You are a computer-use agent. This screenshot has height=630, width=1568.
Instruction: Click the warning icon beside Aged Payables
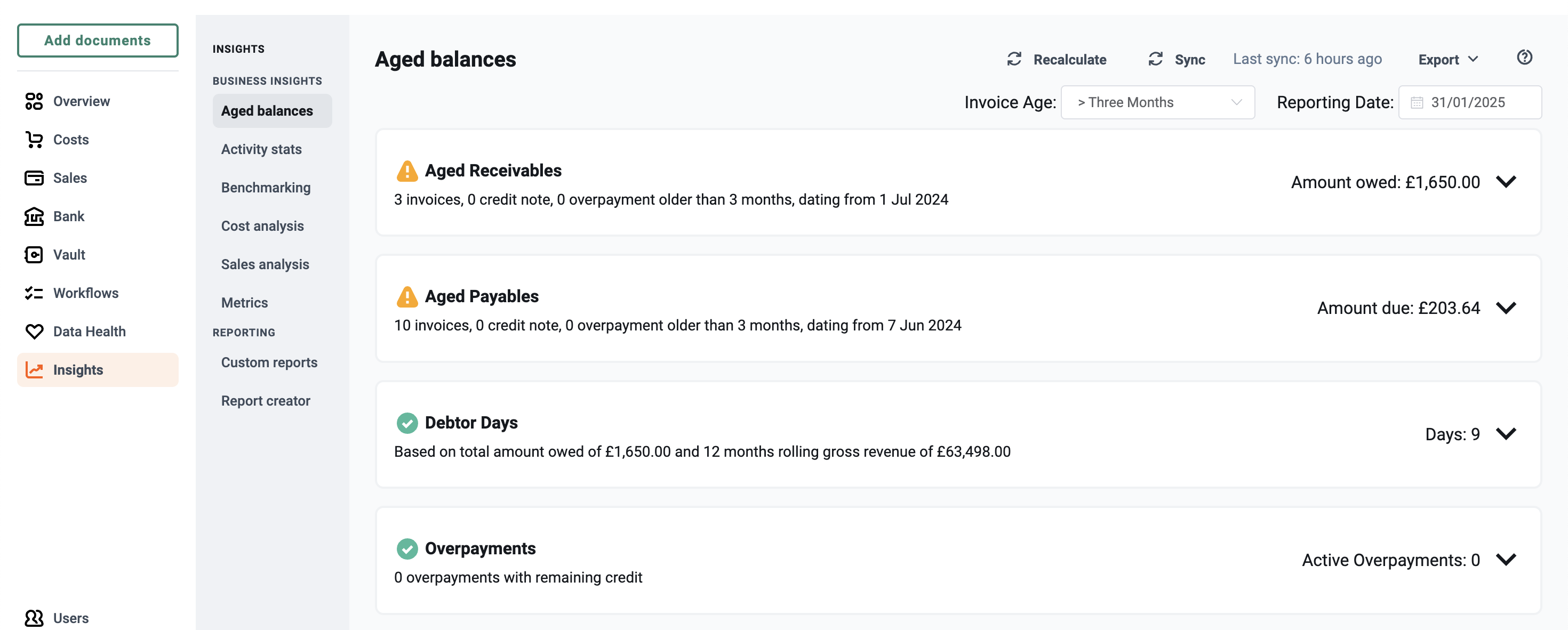(406, 297)
